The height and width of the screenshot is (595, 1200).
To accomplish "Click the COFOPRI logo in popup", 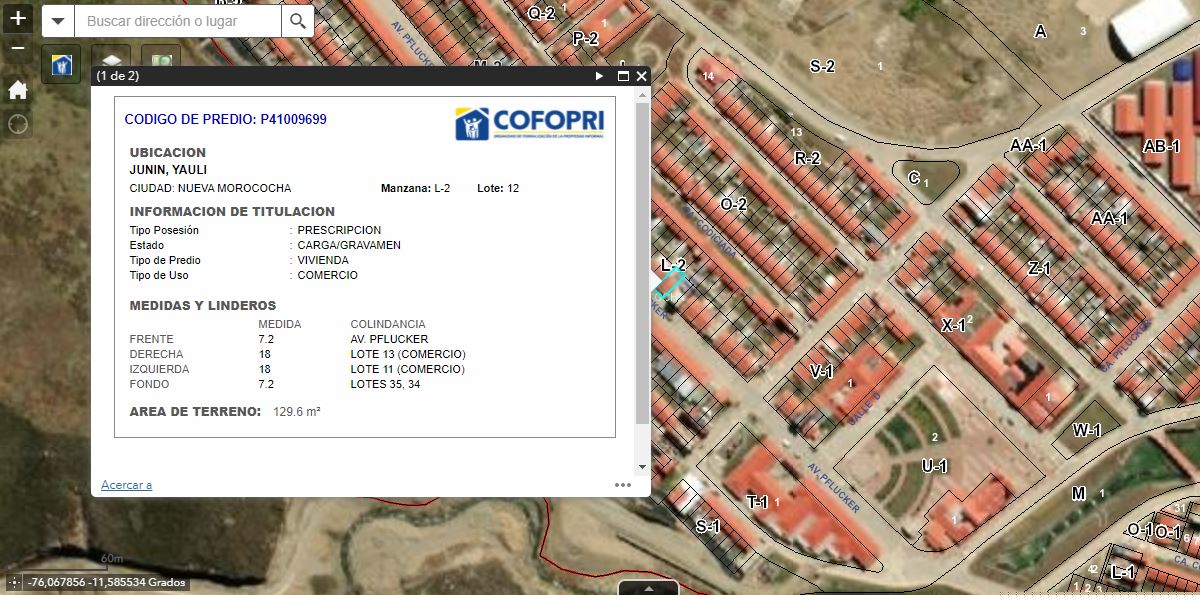I will tap(530, 124).
